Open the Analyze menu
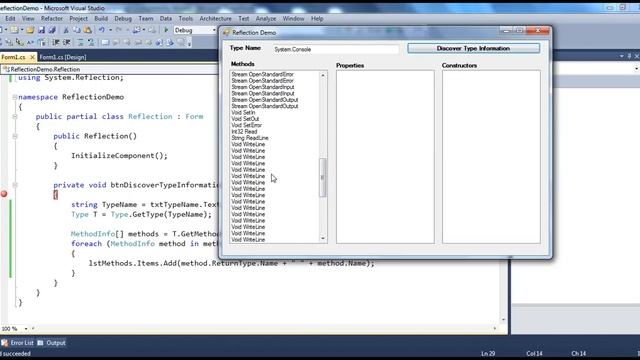Screen dimensions: 640x360 [266, 19]
